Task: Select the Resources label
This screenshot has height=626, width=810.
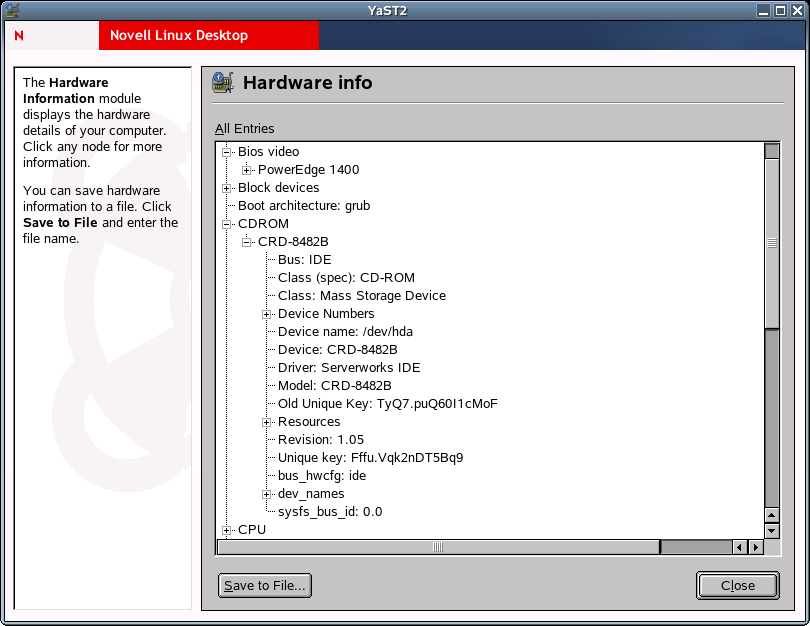Action: click(x=309, y=422)
